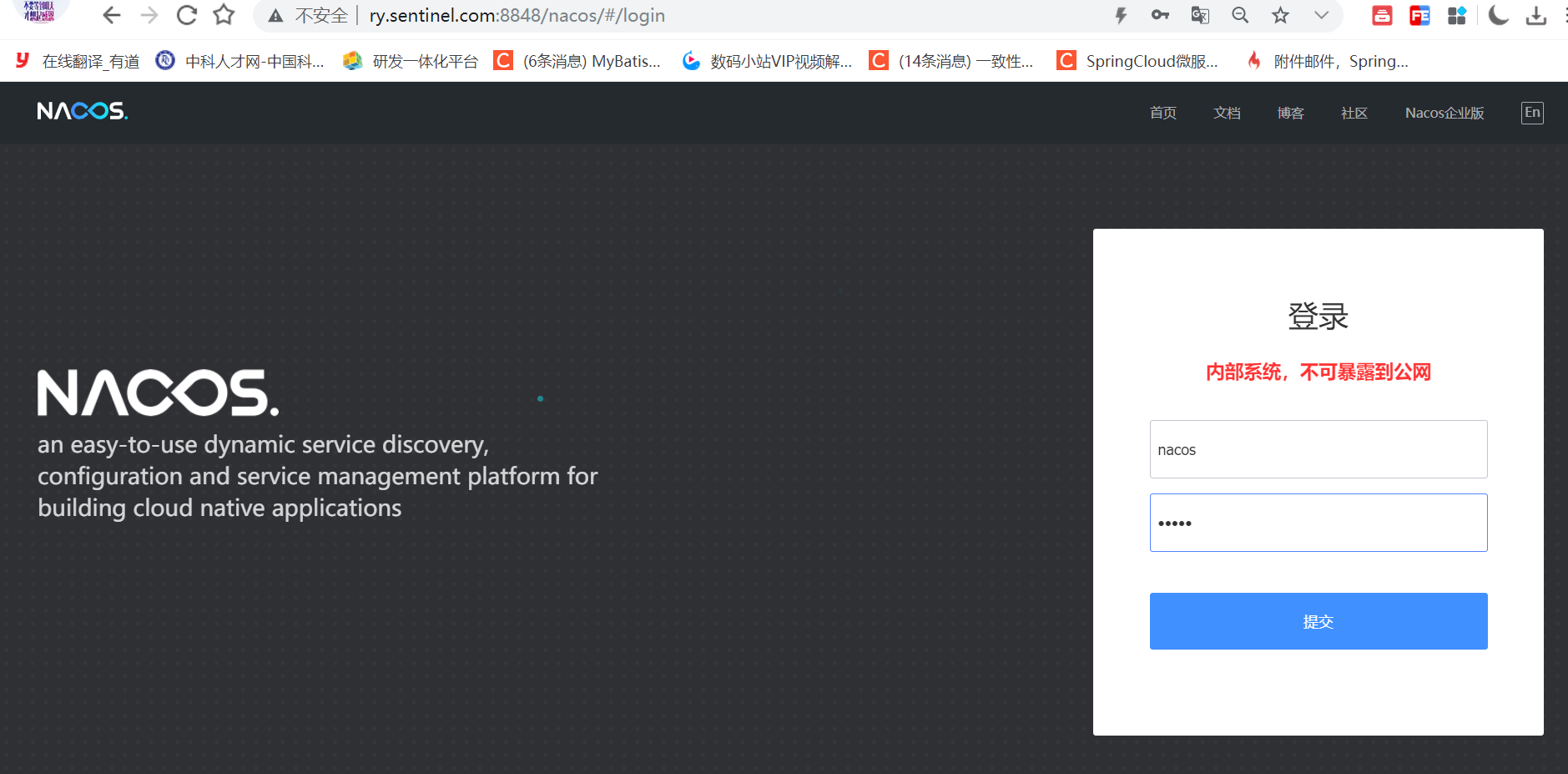Open the extensions grid icon

[1457, 15]
